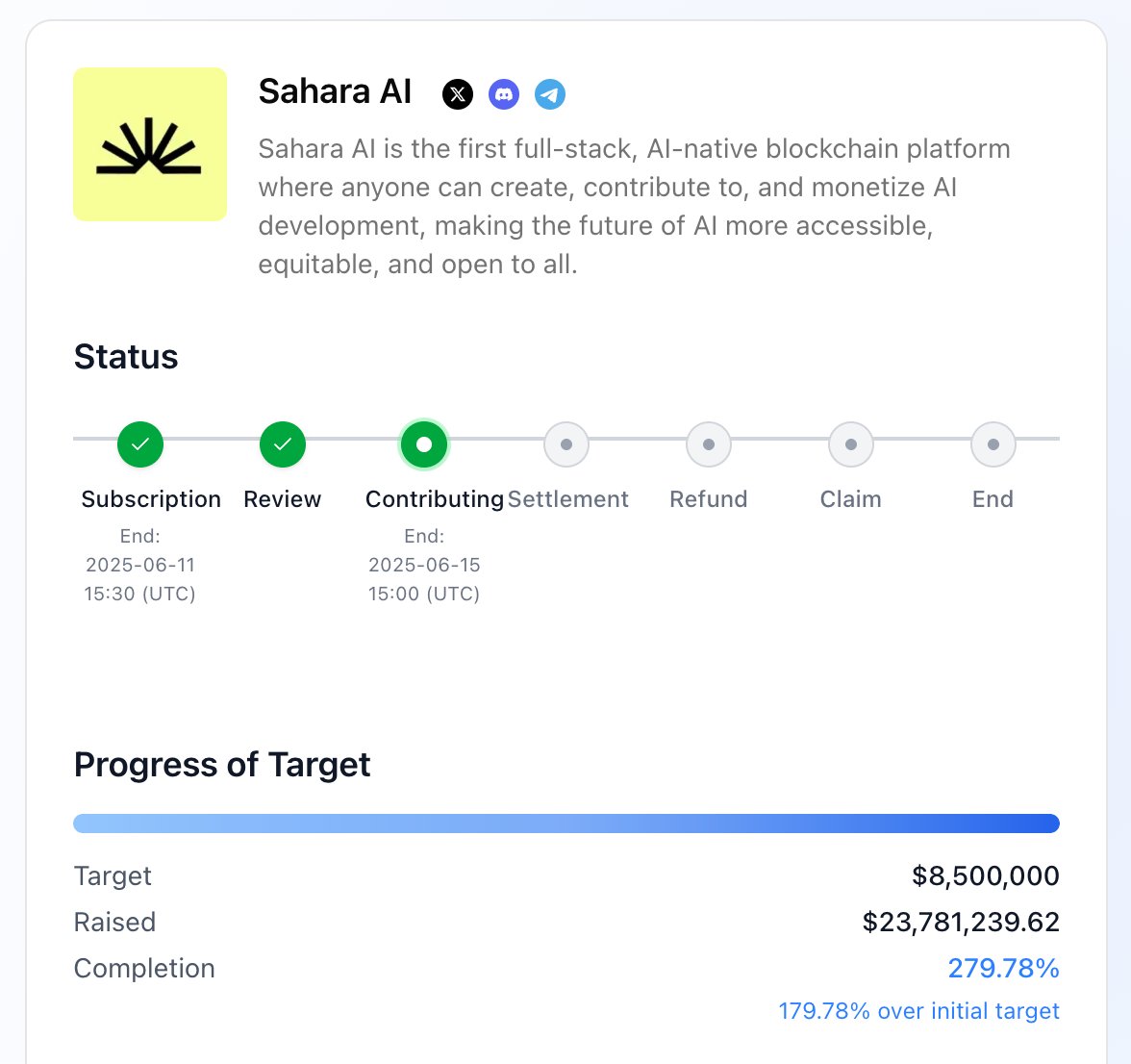Click the End step marker

tap(993, 444)
